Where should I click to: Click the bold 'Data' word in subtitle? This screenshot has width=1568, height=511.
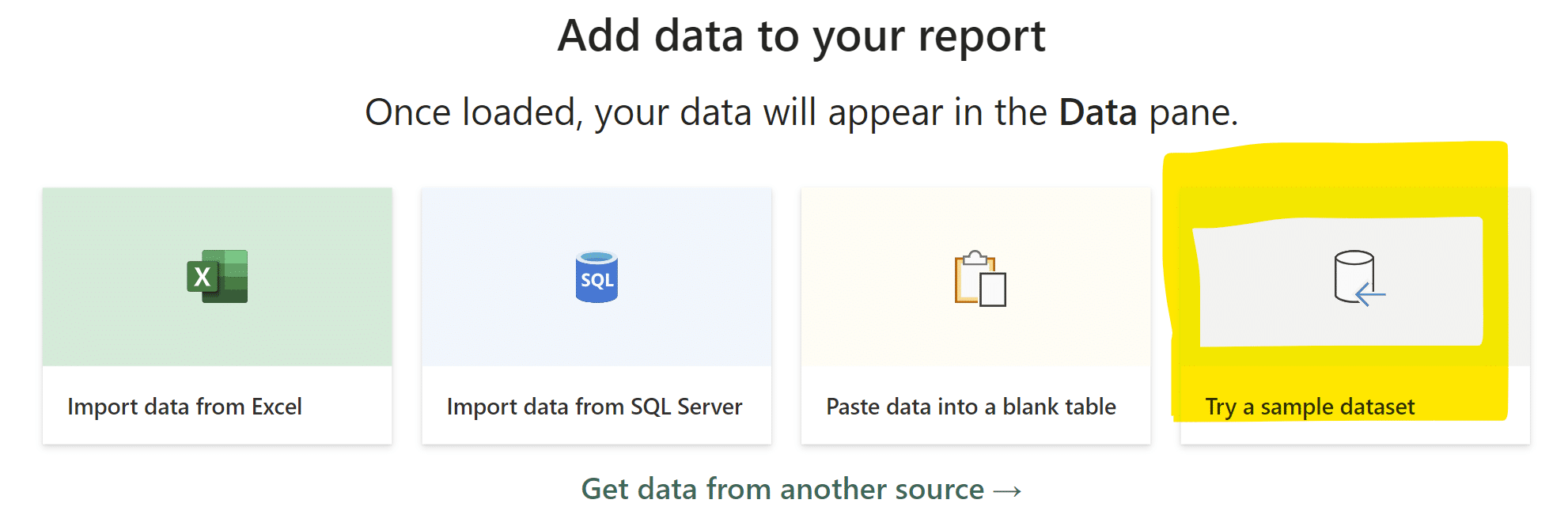click(x=1098, y=112)
